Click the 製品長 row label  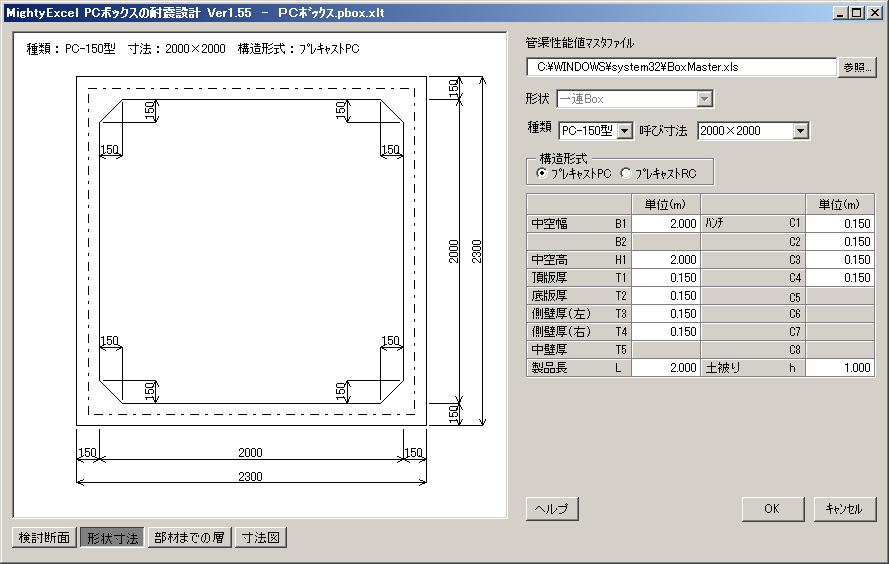(549, 368)
